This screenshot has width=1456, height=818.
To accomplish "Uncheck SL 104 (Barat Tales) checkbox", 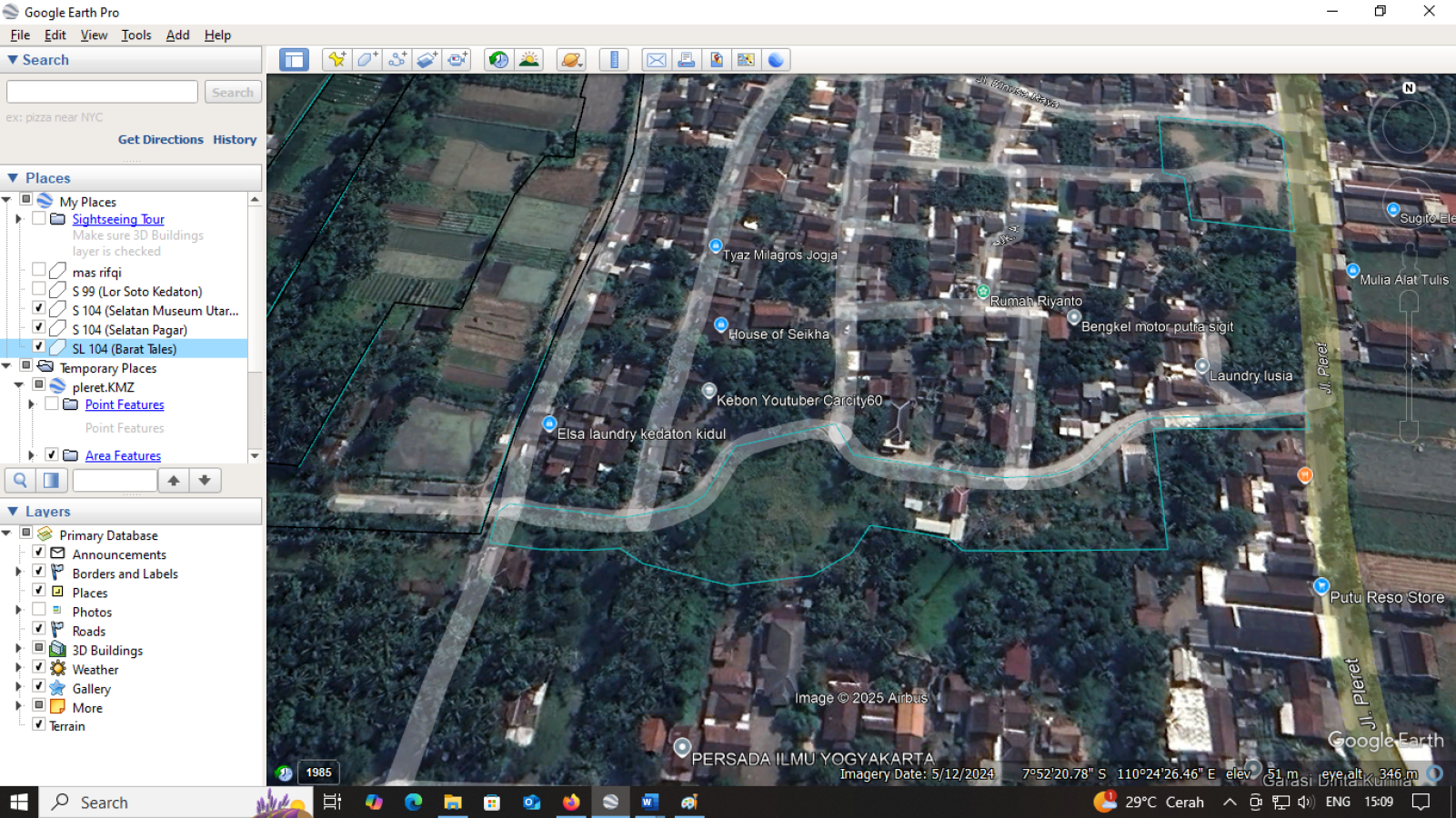I will coord(39,346).
